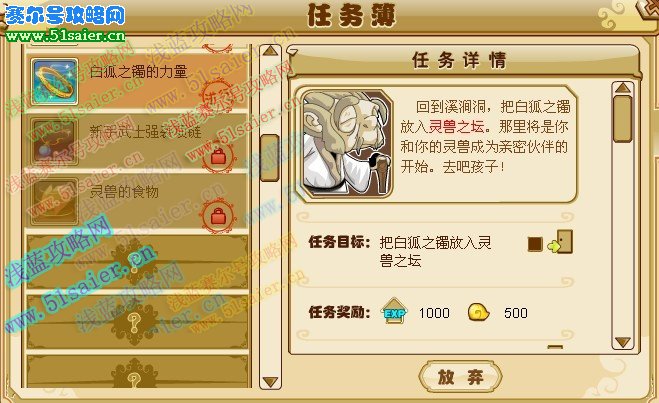
Task: Click quest list scrollbar down arrow
Action: point(270,382)
